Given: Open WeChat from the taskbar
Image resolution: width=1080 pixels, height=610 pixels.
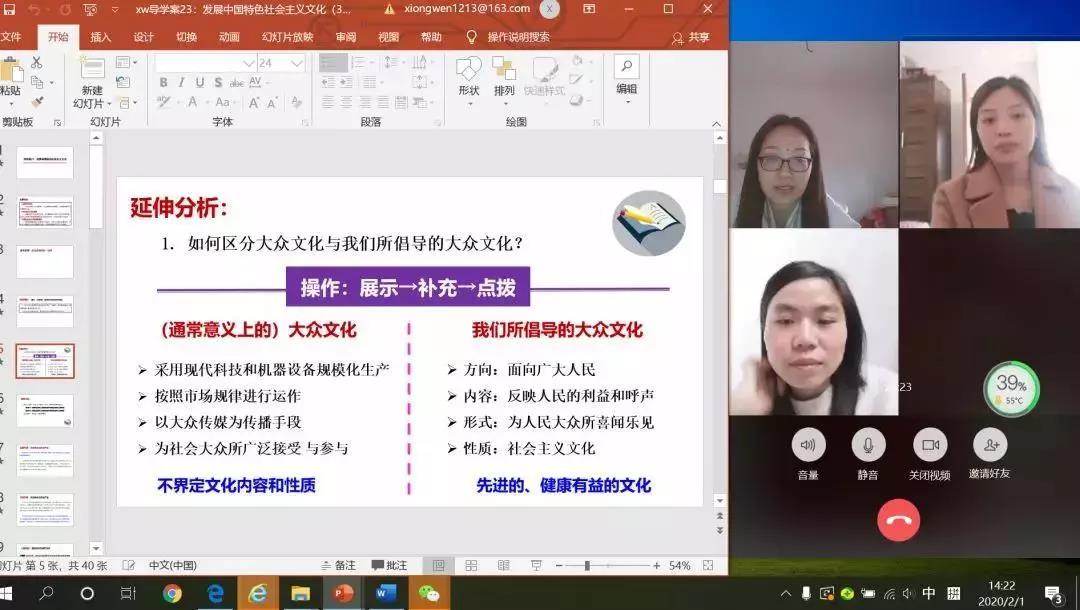Looking at the screenshot, I should click(429, 593).
